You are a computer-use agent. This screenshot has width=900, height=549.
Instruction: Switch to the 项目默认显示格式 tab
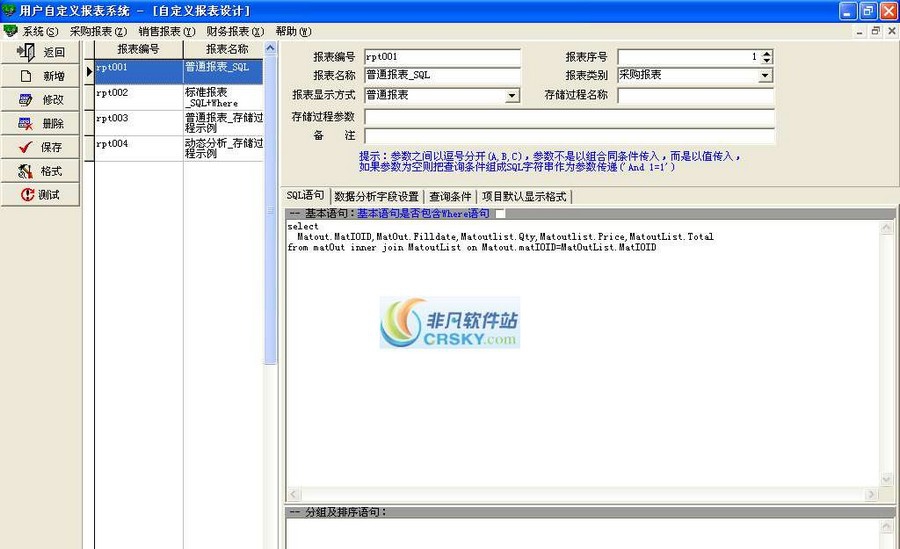524,196
